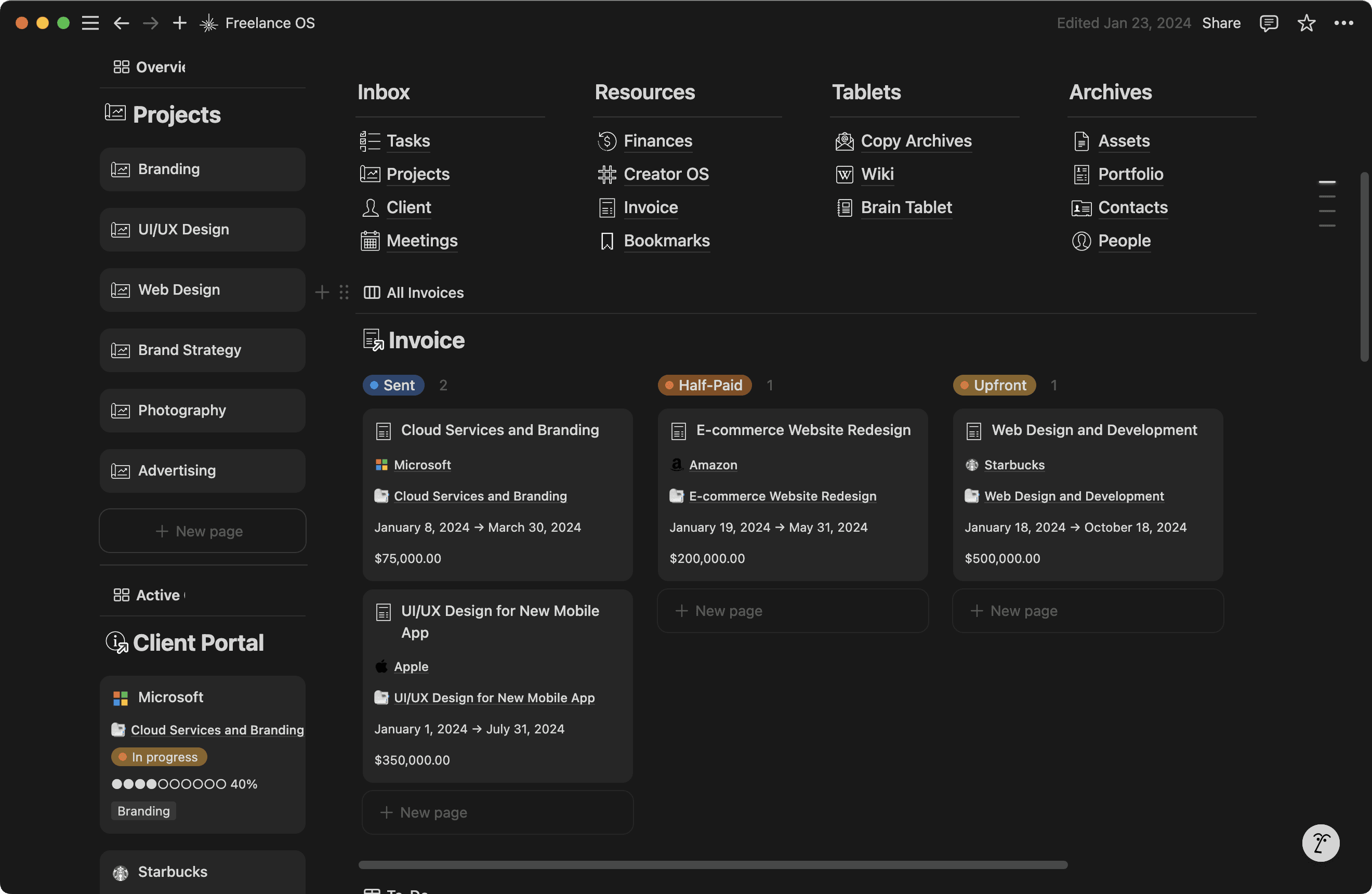Click the vertical page scrollbar
1372x894 pixels.
coord(1364,266)
